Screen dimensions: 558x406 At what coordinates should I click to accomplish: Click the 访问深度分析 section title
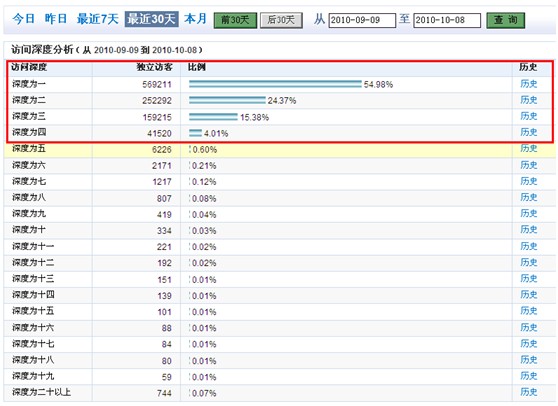tap(42, 49)
